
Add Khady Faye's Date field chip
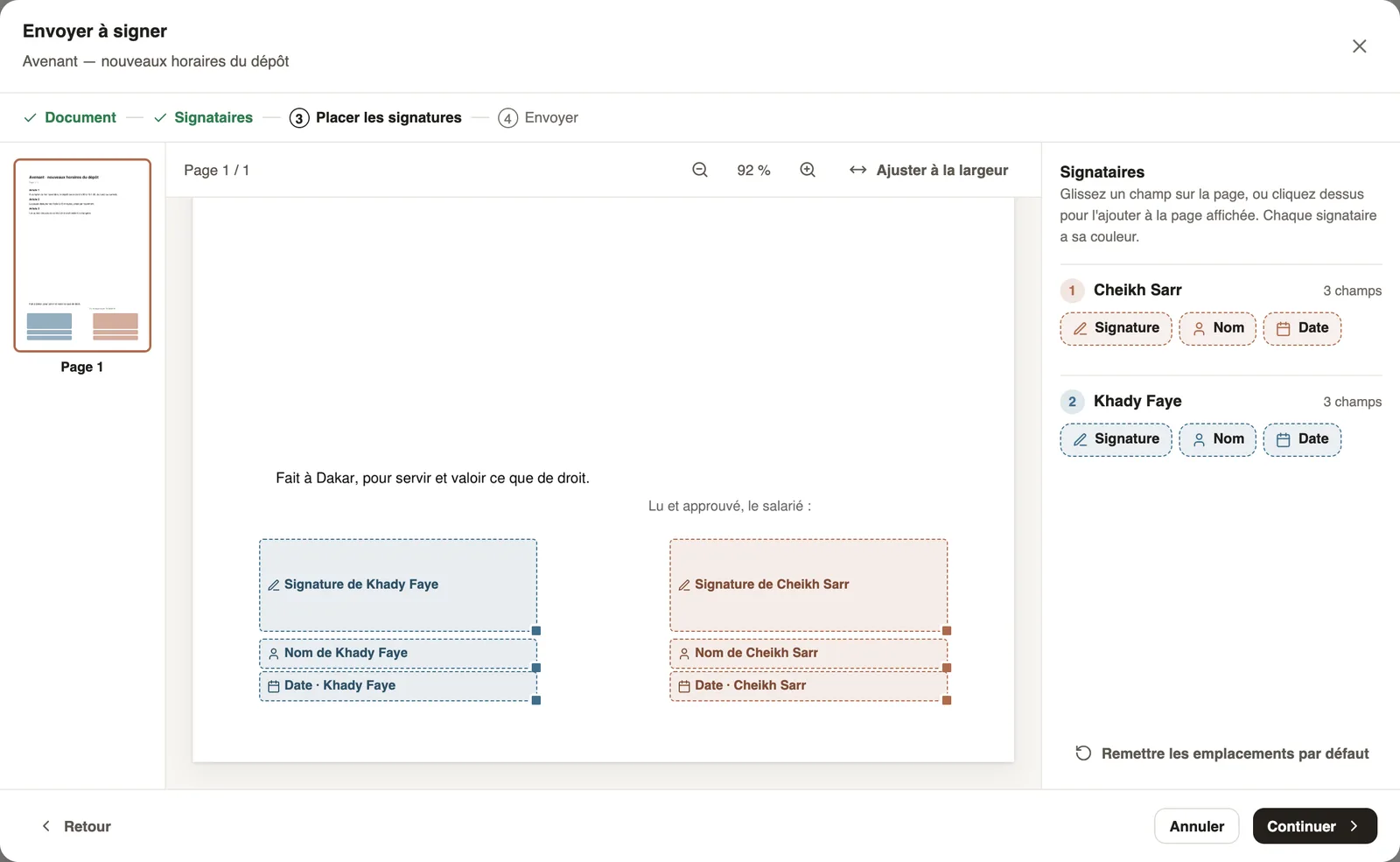pos(1302,439)
